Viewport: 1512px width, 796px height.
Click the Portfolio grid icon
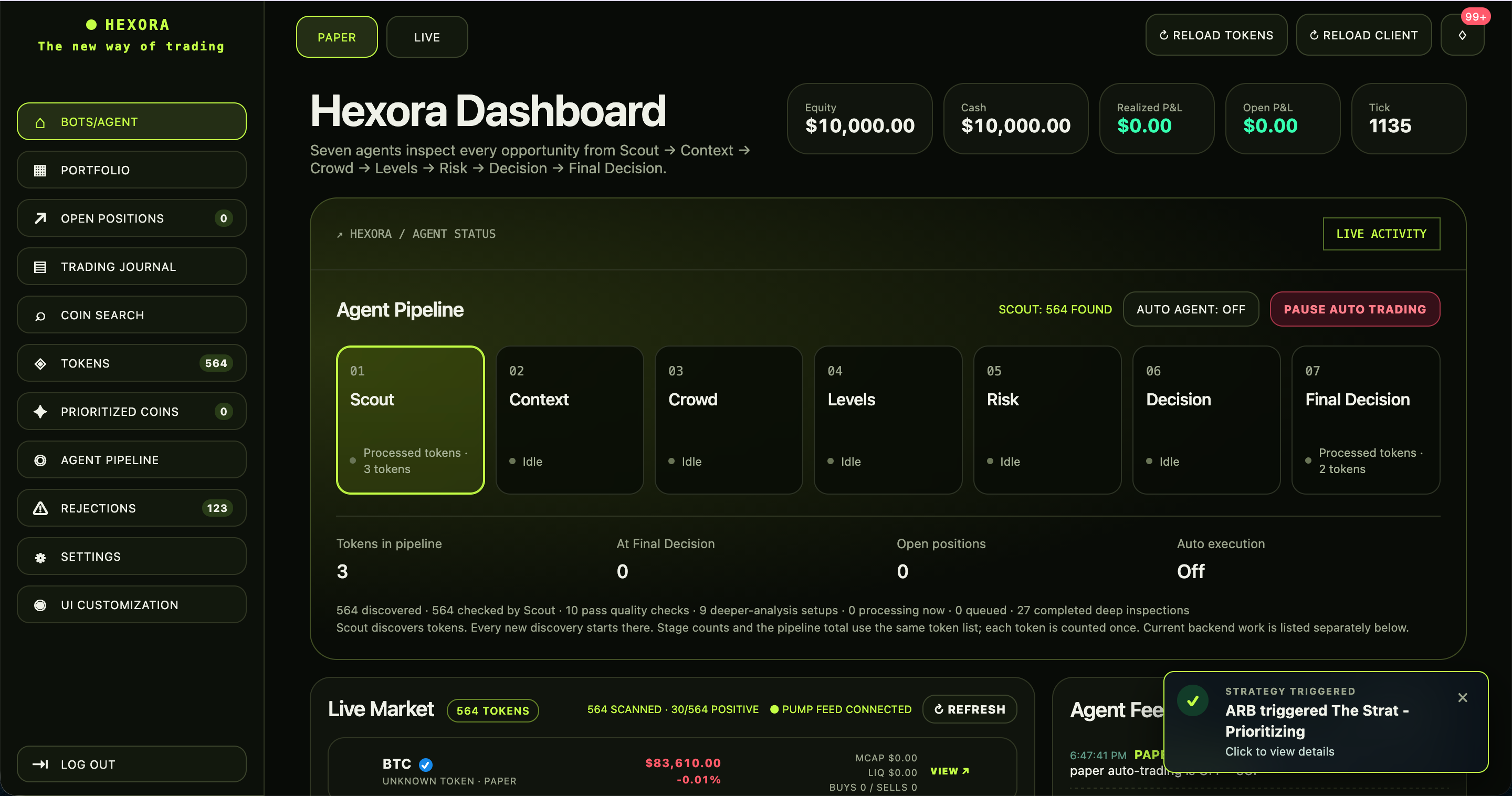coord(40,170)
